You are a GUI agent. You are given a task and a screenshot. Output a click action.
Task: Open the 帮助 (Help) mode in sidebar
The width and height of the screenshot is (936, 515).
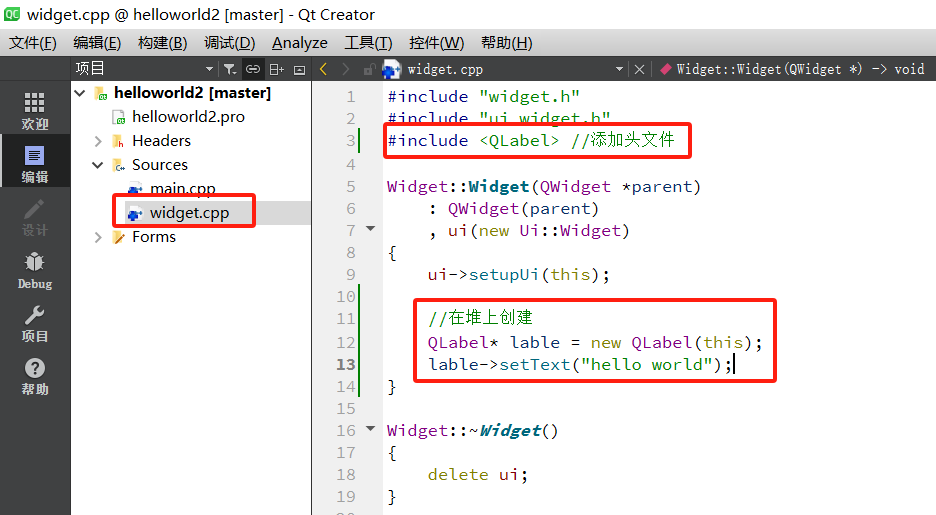coord(35,376)
